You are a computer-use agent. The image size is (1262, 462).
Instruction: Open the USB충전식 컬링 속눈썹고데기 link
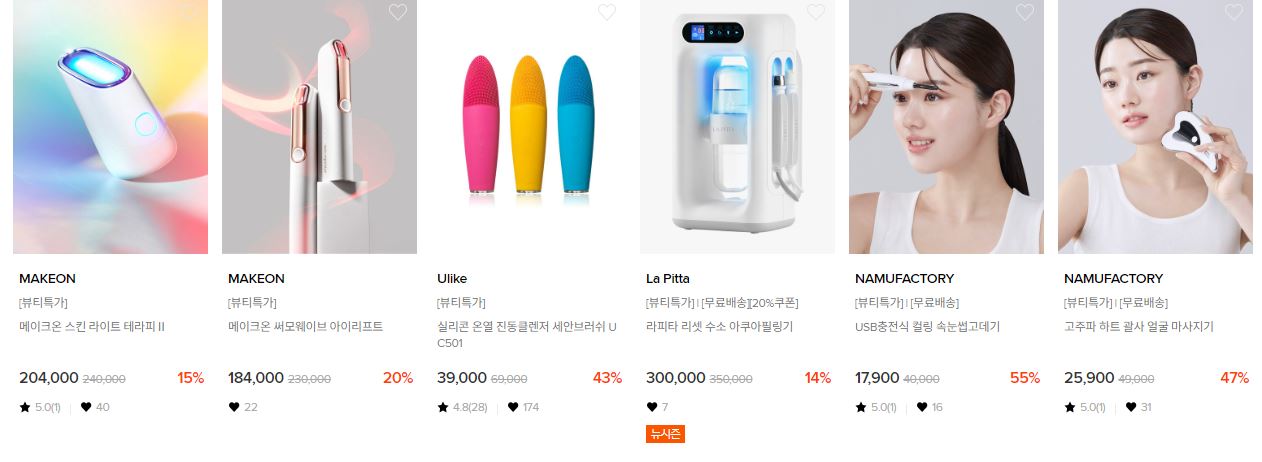click(927, 326)
